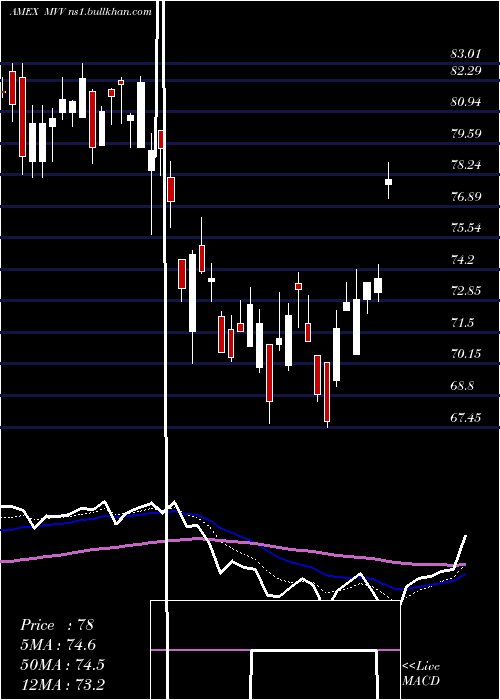Click the 74.2 price level label
The height and width of the screenshot is (700, 500).
click(462, 259)
